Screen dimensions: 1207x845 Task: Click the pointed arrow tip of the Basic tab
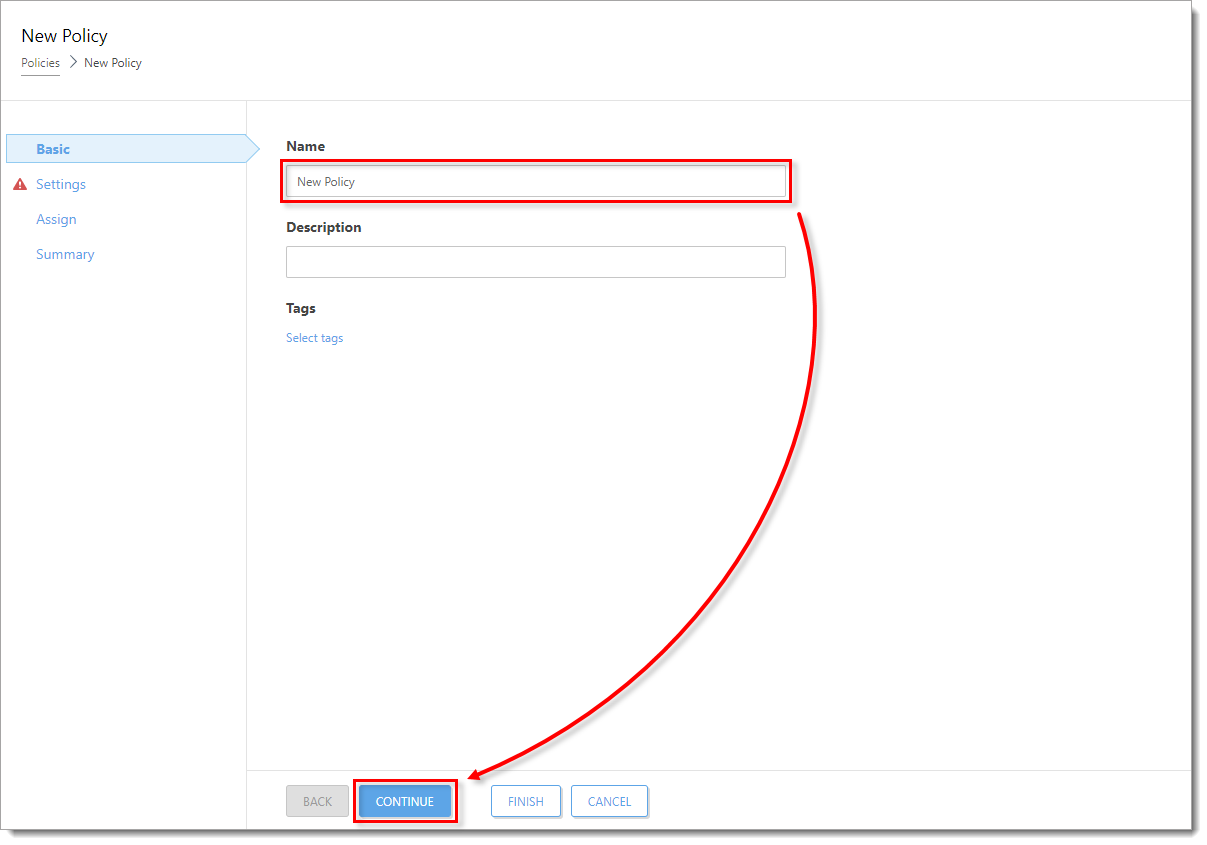[252, 149]
